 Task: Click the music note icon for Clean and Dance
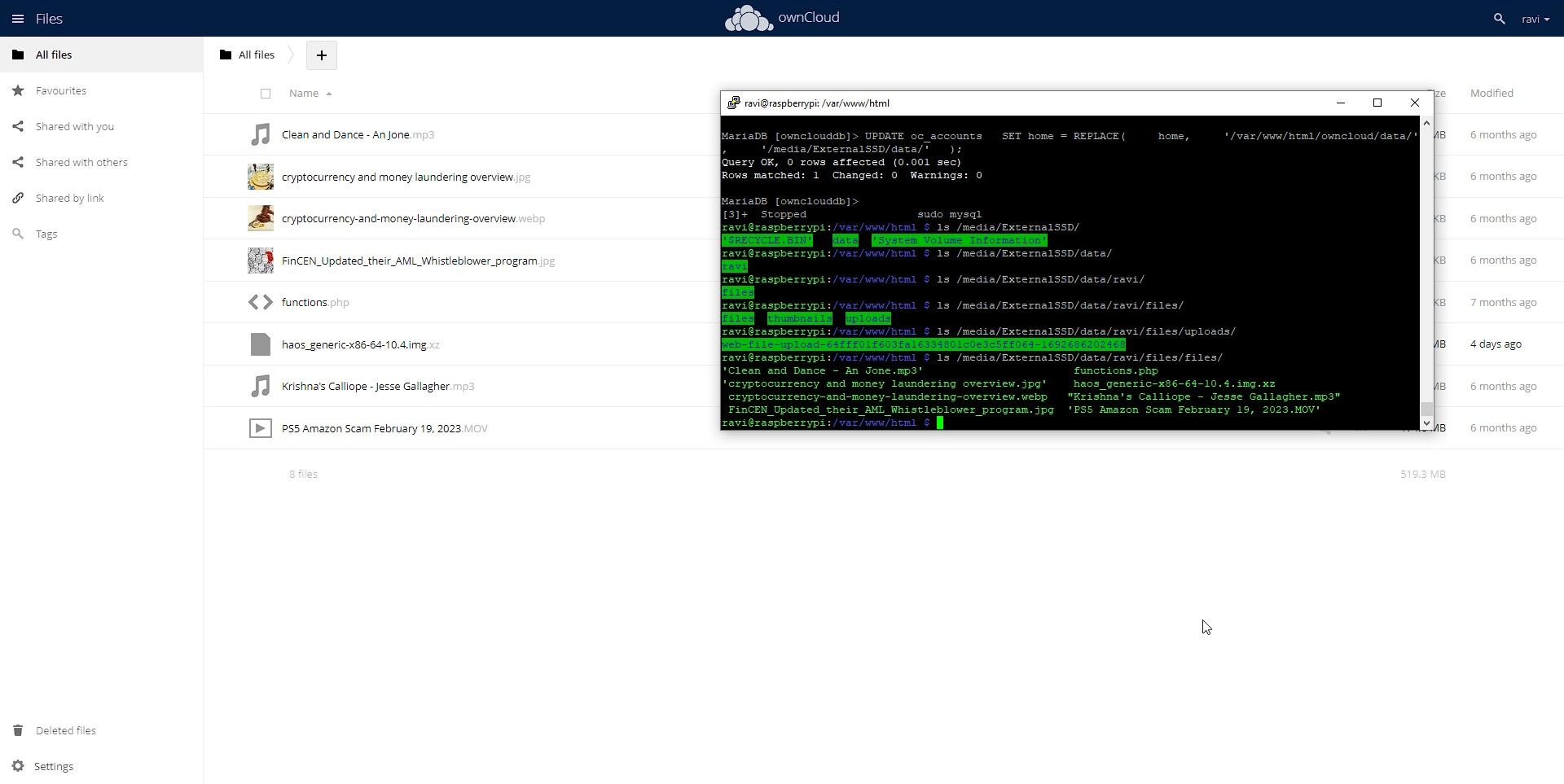tap(259, 134)
